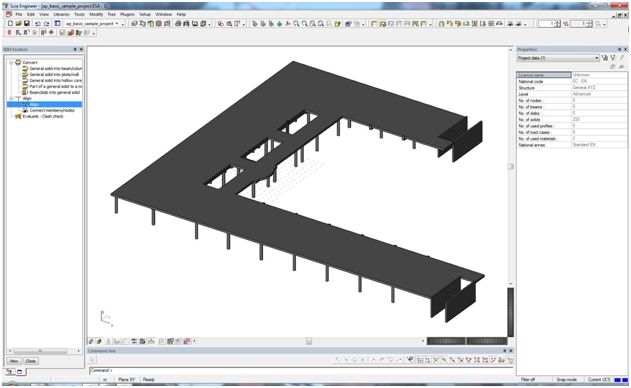Open the Plugins menu
Image resolution: width=631 pixels, height=388 pixels.
point(127,14)
